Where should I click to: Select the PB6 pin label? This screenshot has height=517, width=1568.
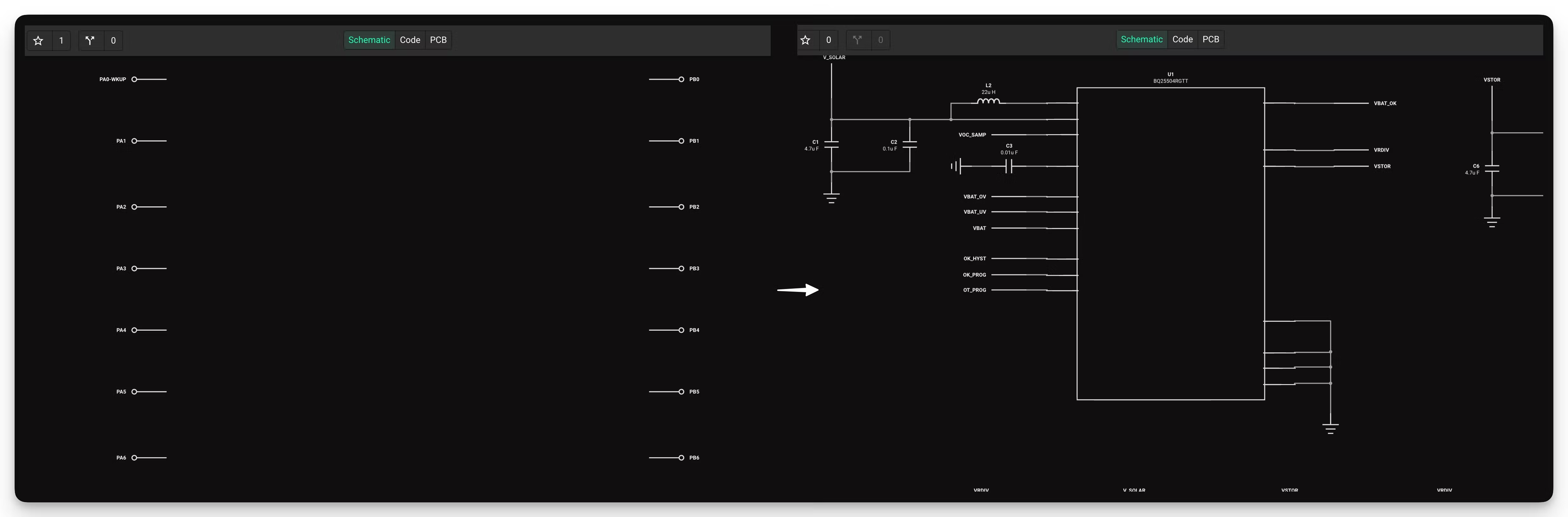(694, 458)
